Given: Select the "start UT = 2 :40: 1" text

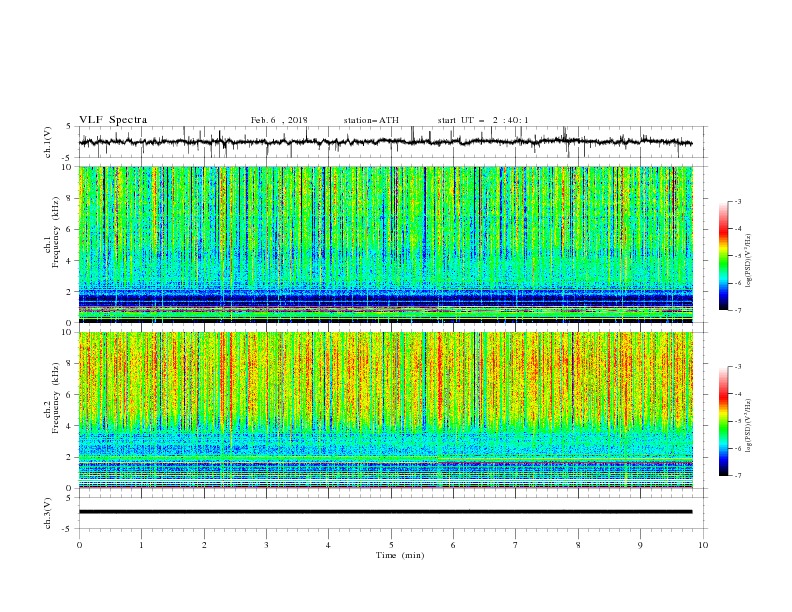Looking at the screenshot, I should pos(483,120).
